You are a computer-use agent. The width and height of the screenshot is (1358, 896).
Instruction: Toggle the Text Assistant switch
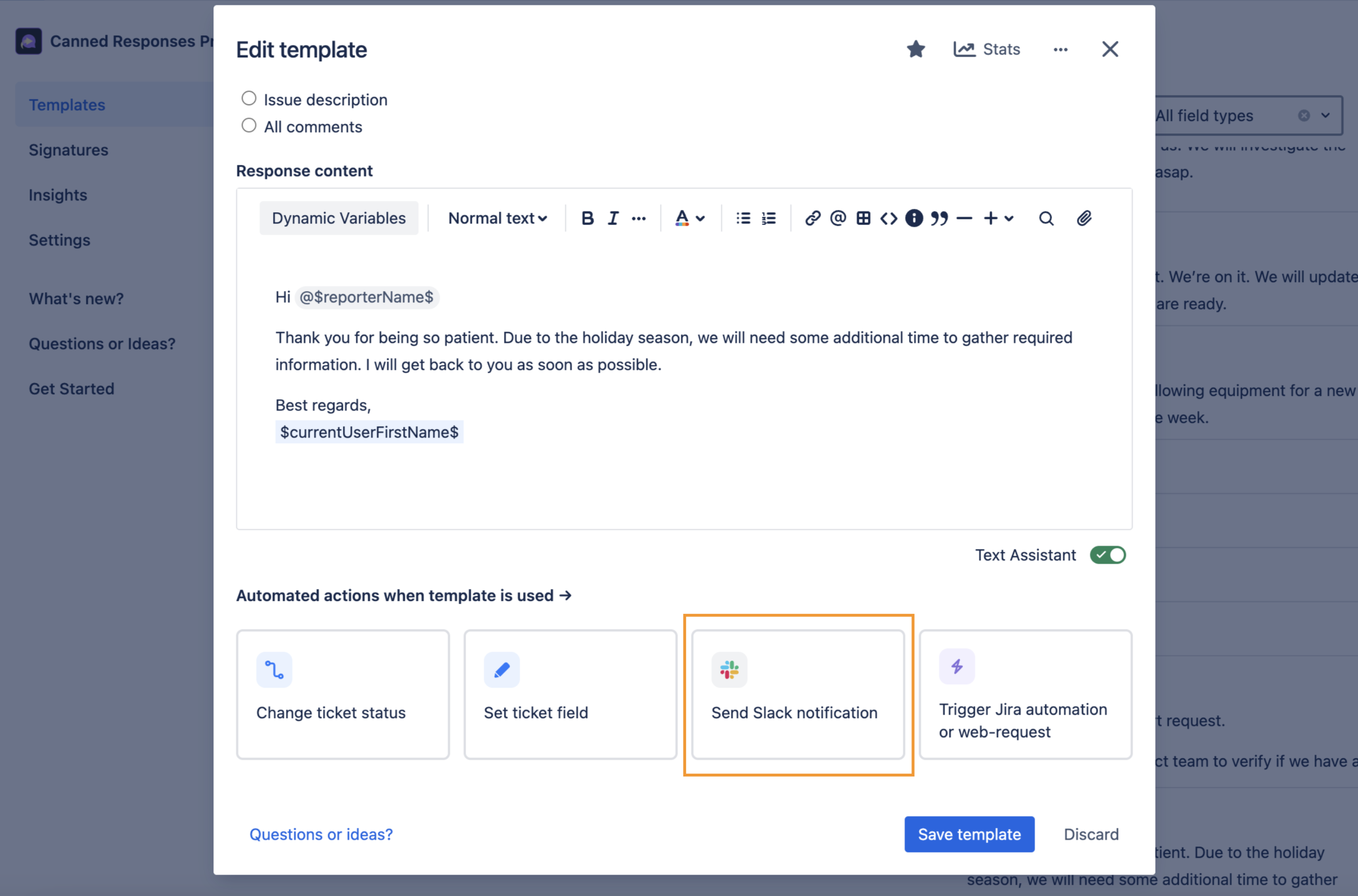[x=1108, y=554]
